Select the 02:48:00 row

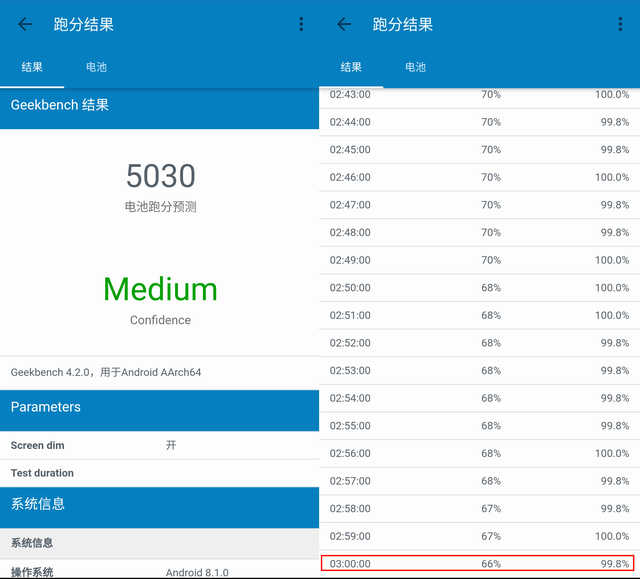[480, 233]
